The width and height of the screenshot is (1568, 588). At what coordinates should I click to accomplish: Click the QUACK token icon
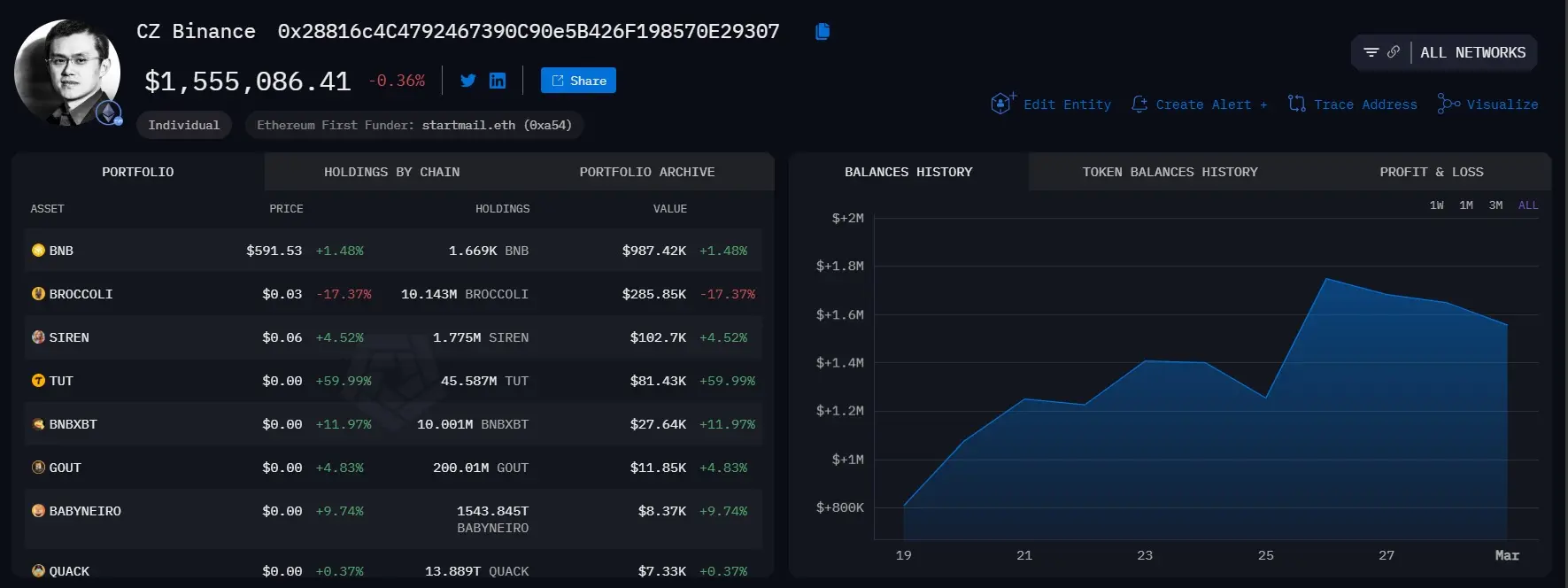[x=38, y=571]
